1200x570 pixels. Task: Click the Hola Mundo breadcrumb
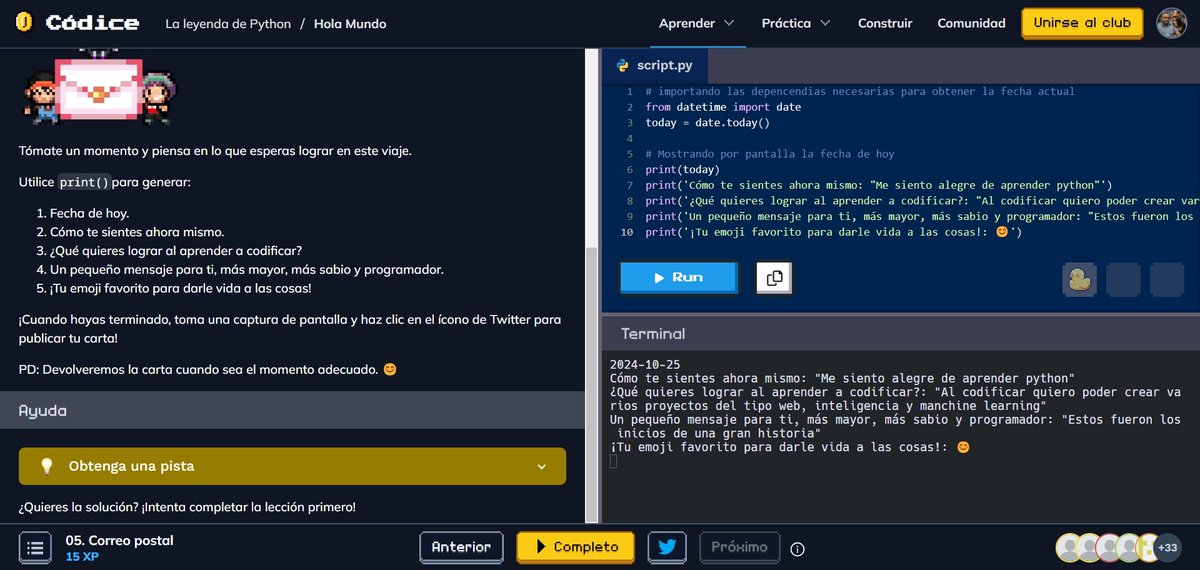(x=350, y=23)
